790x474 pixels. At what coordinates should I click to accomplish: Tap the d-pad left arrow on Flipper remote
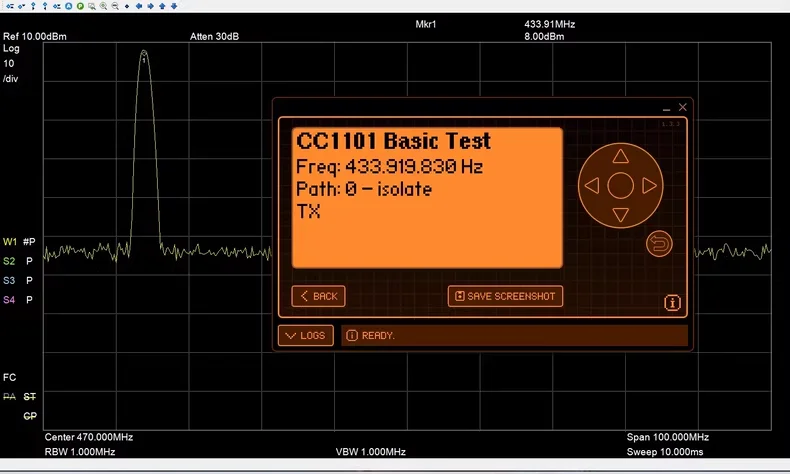[x=592, y=185]
